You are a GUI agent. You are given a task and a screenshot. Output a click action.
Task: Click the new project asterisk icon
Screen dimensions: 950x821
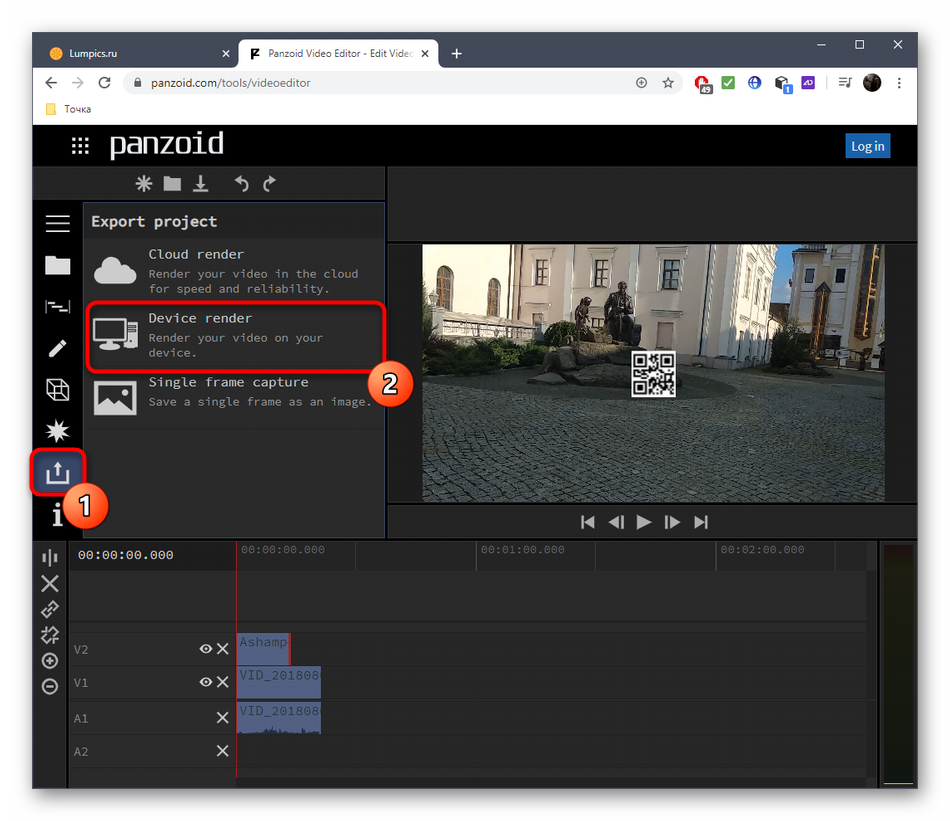(x=144, y=184)
